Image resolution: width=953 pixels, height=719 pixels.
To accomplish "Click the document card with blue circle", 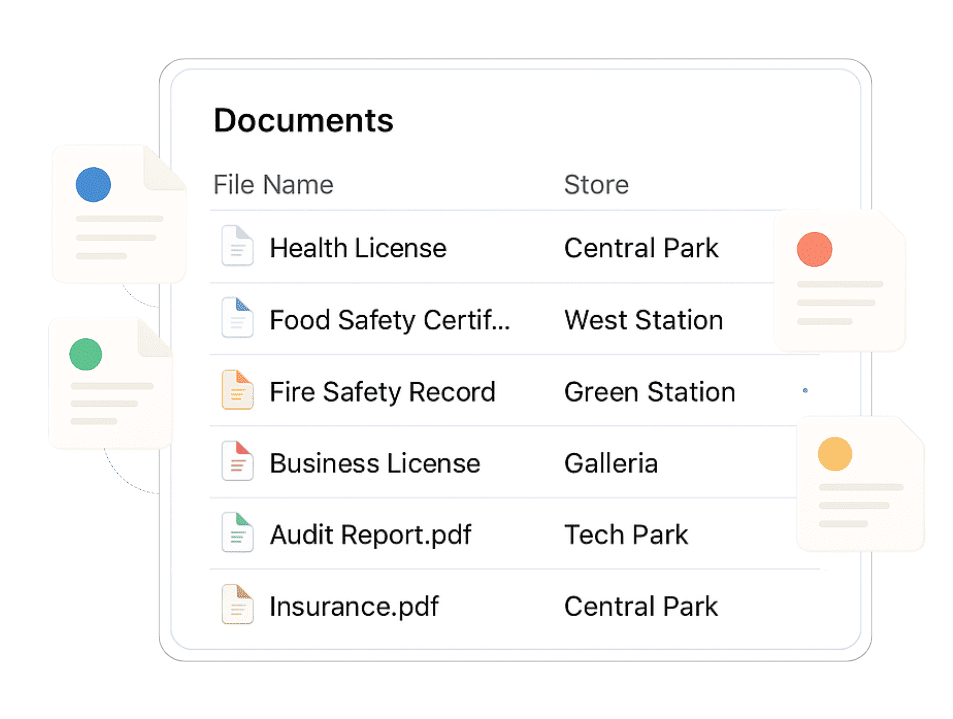I will click(x=118, y=213).
